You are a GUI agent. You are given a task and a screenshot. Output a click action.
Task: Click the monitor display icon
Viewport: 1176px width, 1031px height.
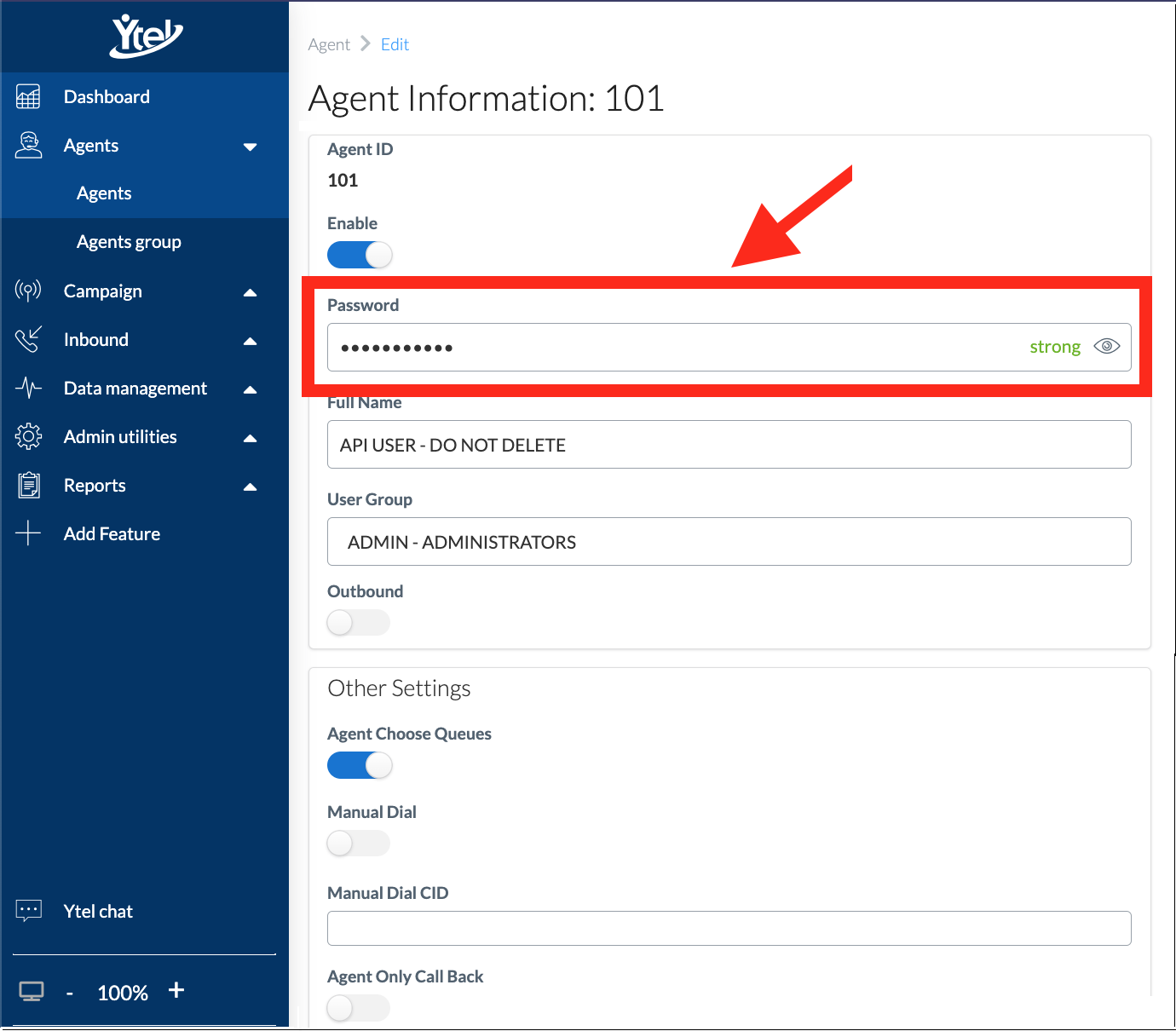point(32,992)
